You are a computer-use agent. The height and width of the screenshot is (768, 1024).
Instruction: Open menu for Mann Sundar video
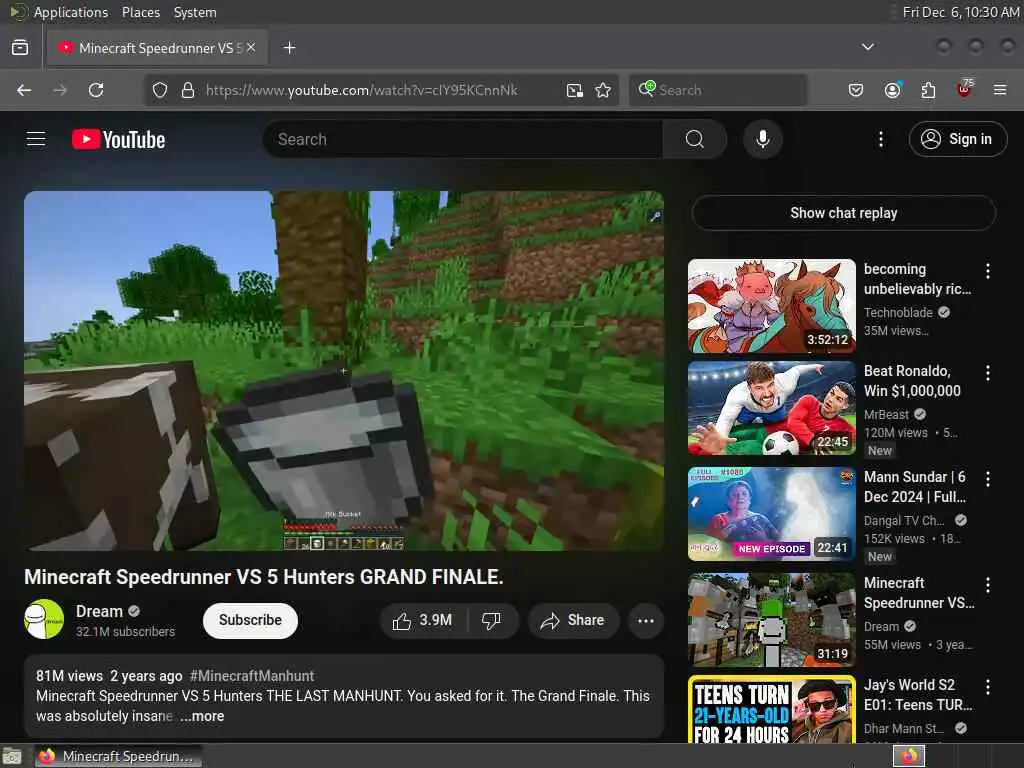pyautogui.click(x=987, y=479)
